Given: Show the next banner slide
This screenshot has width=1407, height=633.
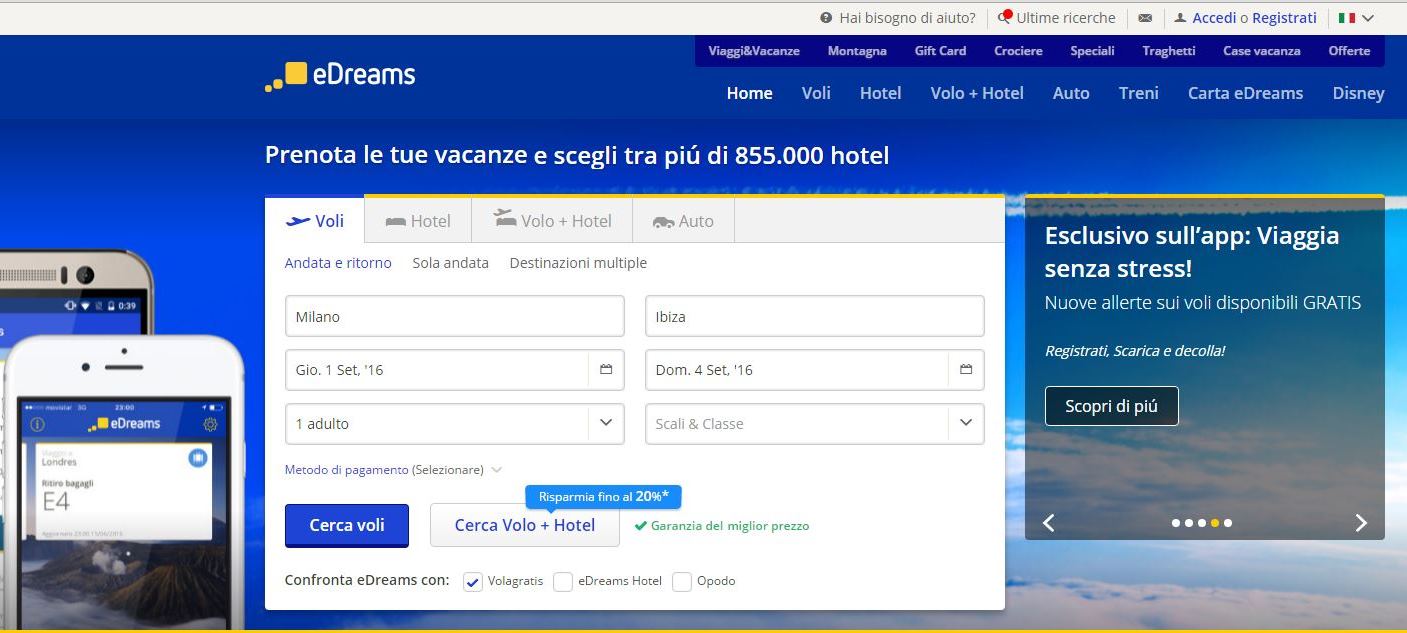Looking at the screenshot, I should click(x=1361, y=523).
